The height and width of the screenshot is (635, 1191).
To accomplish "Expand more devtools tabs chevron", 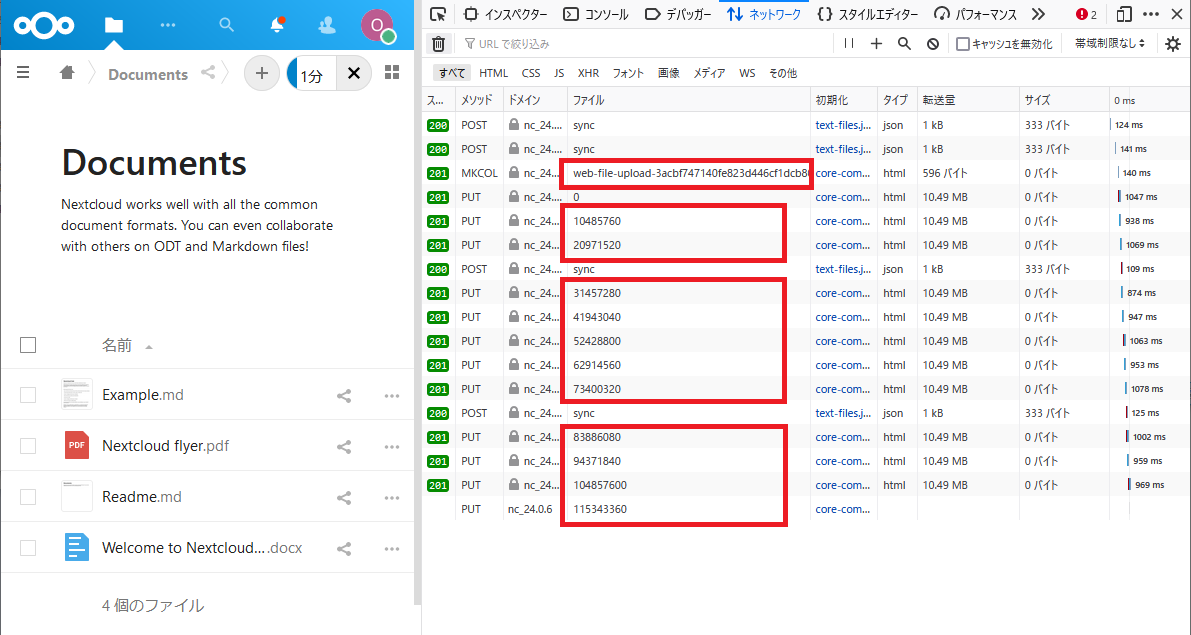I will 1038,14.
